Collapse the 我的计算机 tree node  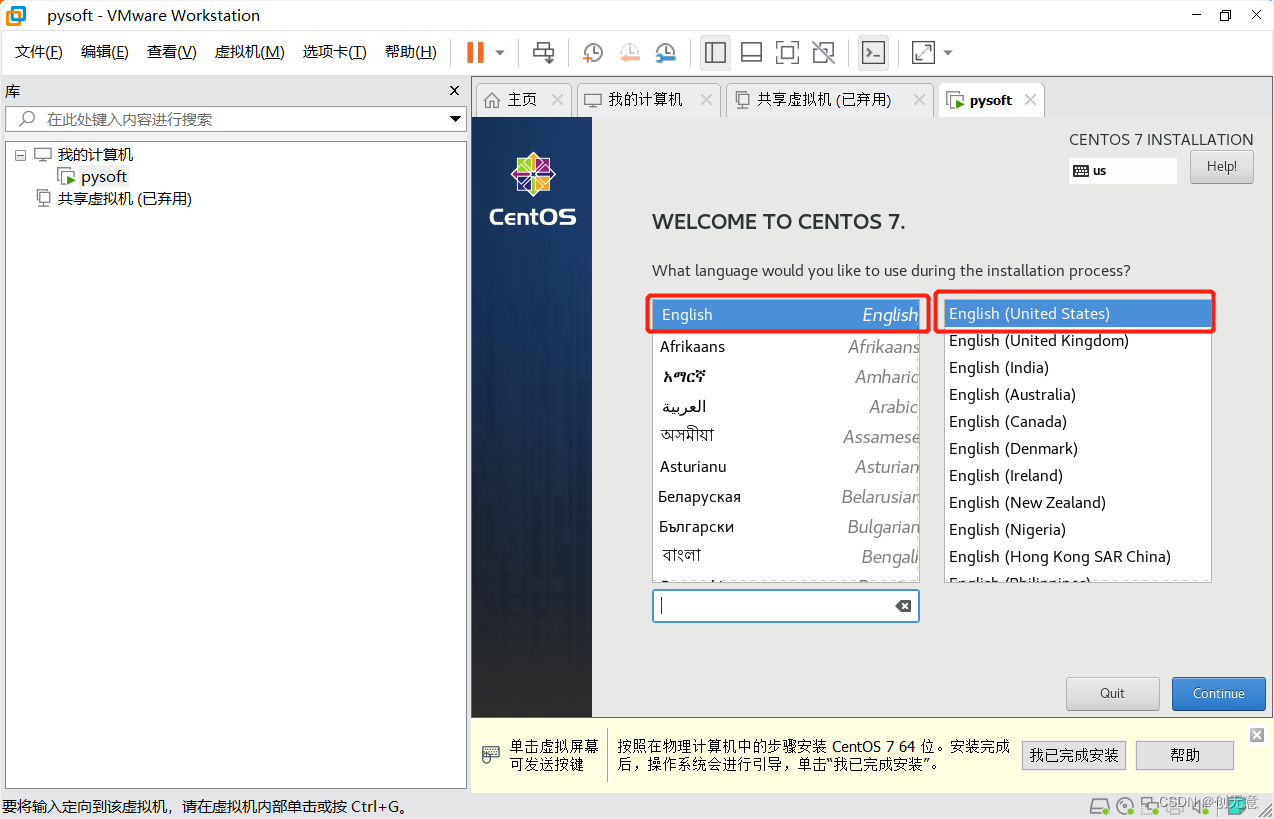20,155
